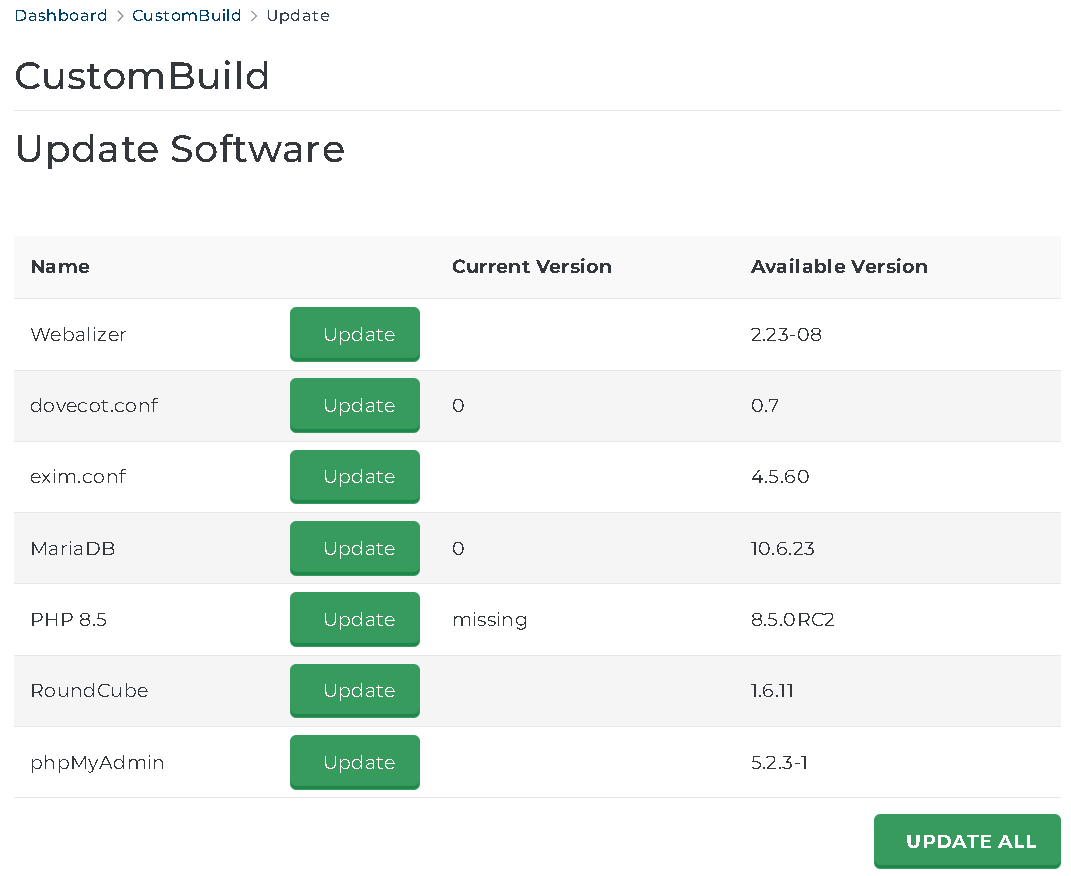Viewport: 1071px width, 876px height.
Task: Click the Update breadcrumb item
Action: [x=298, y=16]
